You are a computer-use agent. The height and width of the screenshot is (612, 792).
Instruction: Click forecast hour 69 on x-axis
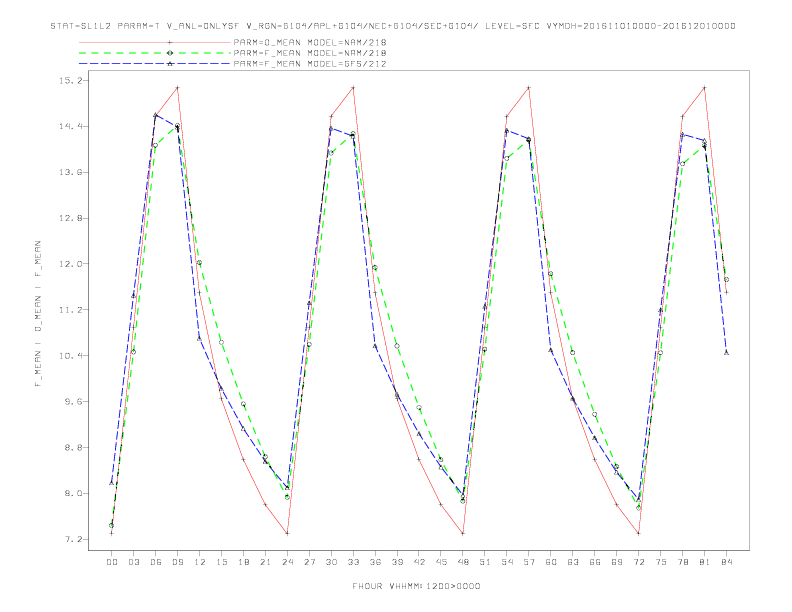pos(617,562)
